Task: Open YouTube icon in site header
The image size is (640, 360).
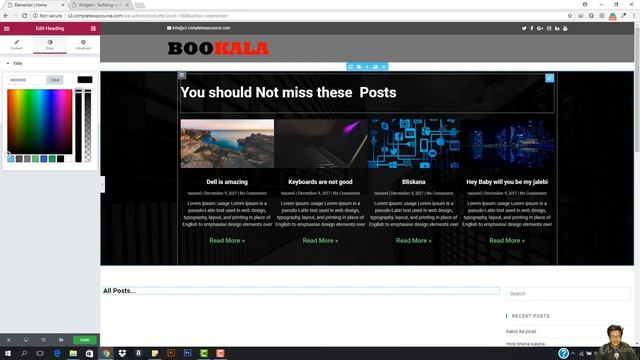Action: 565,29
